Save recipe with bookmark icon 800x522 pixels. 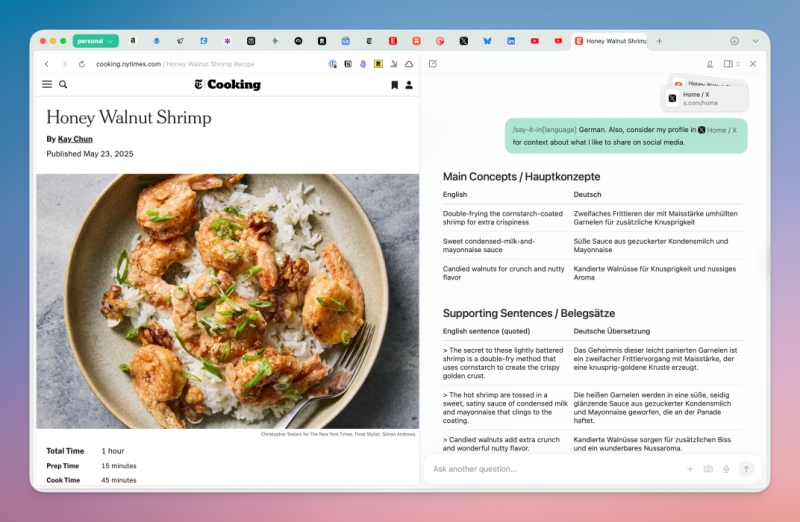[x=394, y=85]
